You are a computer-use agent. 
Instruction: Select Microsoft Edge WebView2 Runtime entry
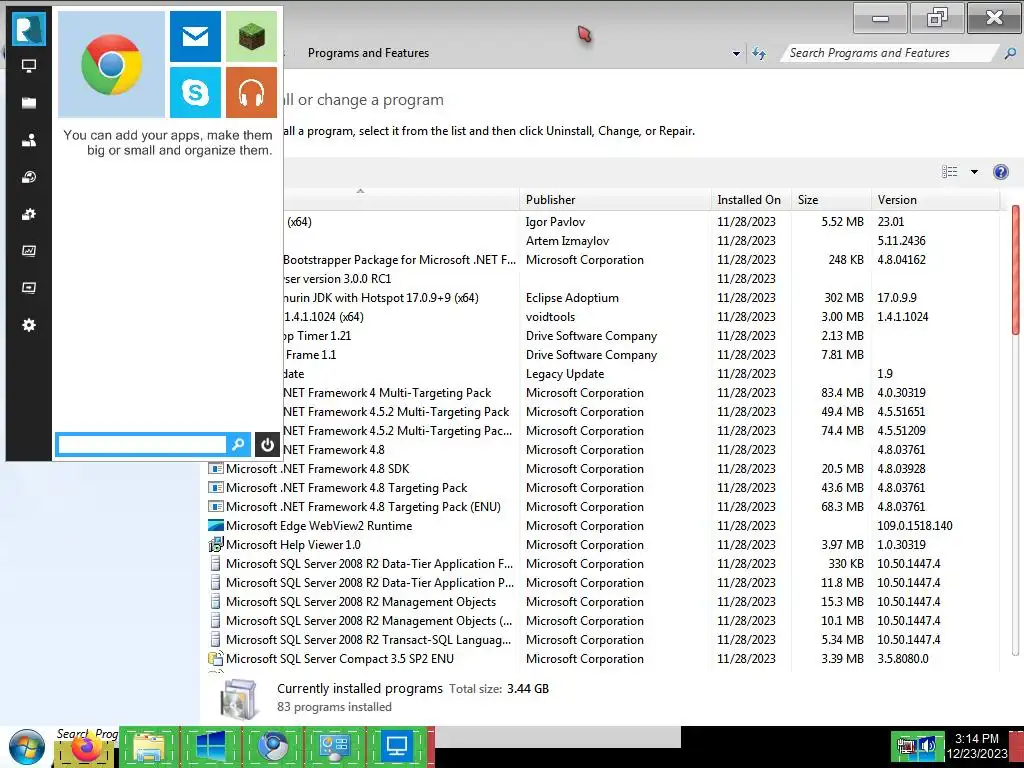click(x=602, y=526)
